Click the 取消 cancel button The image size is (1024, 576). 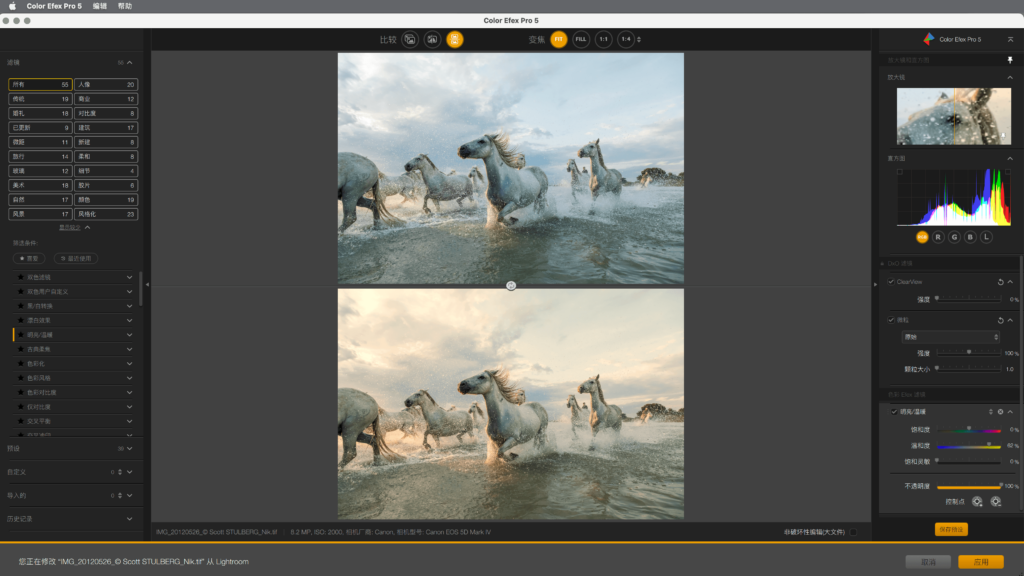(x=928, y=562)
